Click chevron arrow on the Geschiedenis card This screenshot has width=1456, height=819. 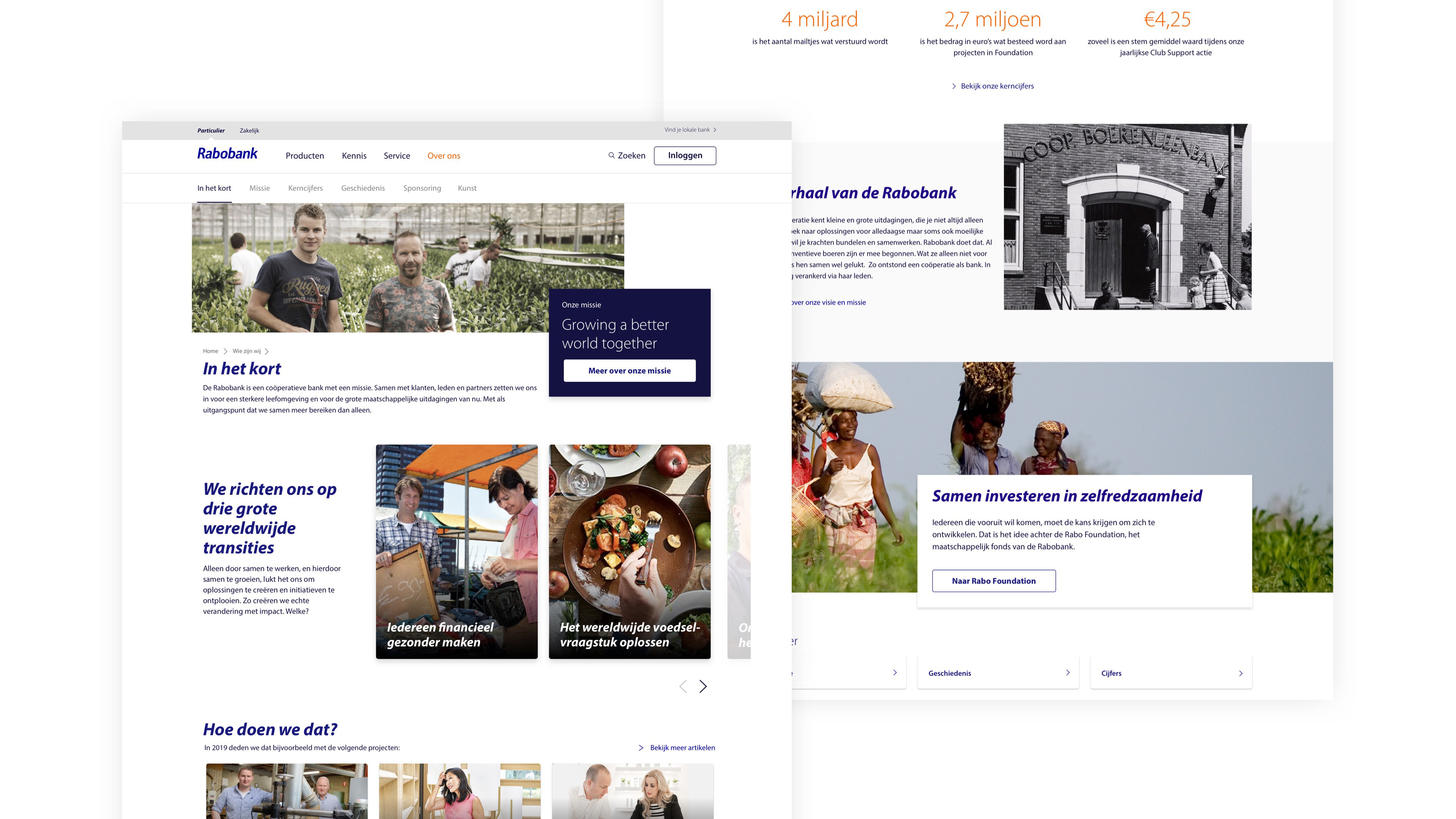1068,673
